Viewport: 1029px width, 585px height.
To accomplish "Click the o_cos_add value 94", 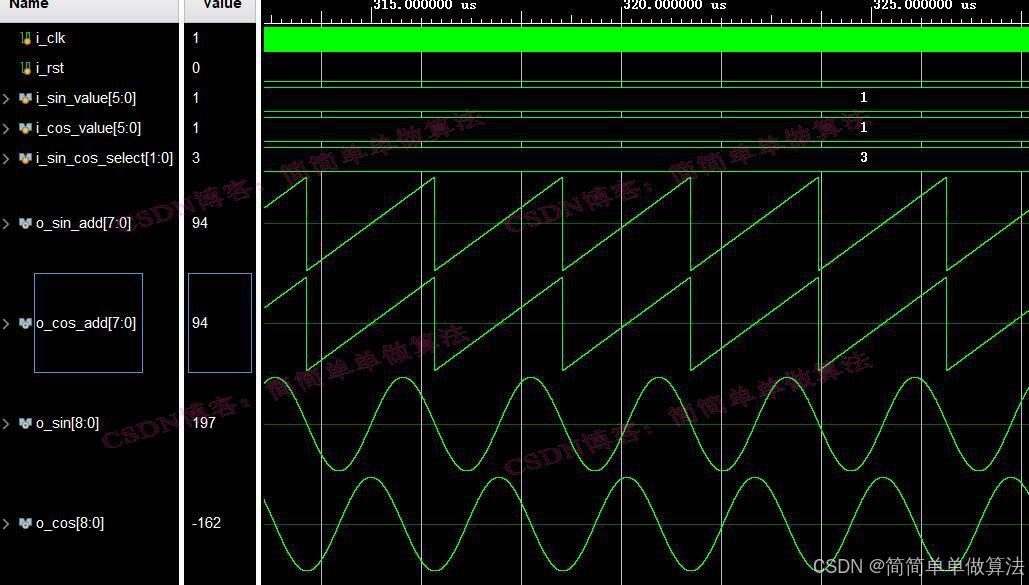I will tap(200, 323).
